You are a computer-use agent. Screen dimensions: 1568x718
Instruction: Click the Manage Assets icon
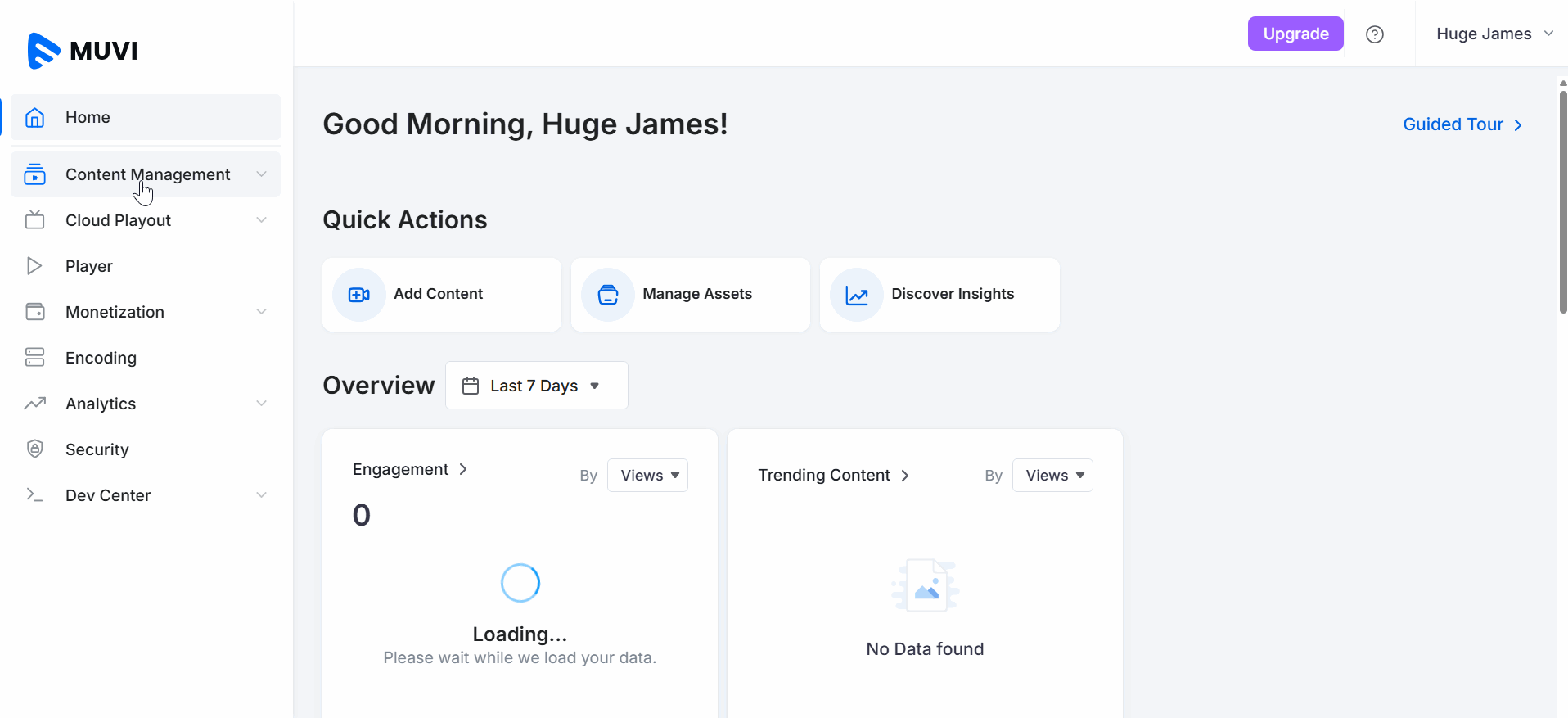pyautogui.click(x=607, y=295)
